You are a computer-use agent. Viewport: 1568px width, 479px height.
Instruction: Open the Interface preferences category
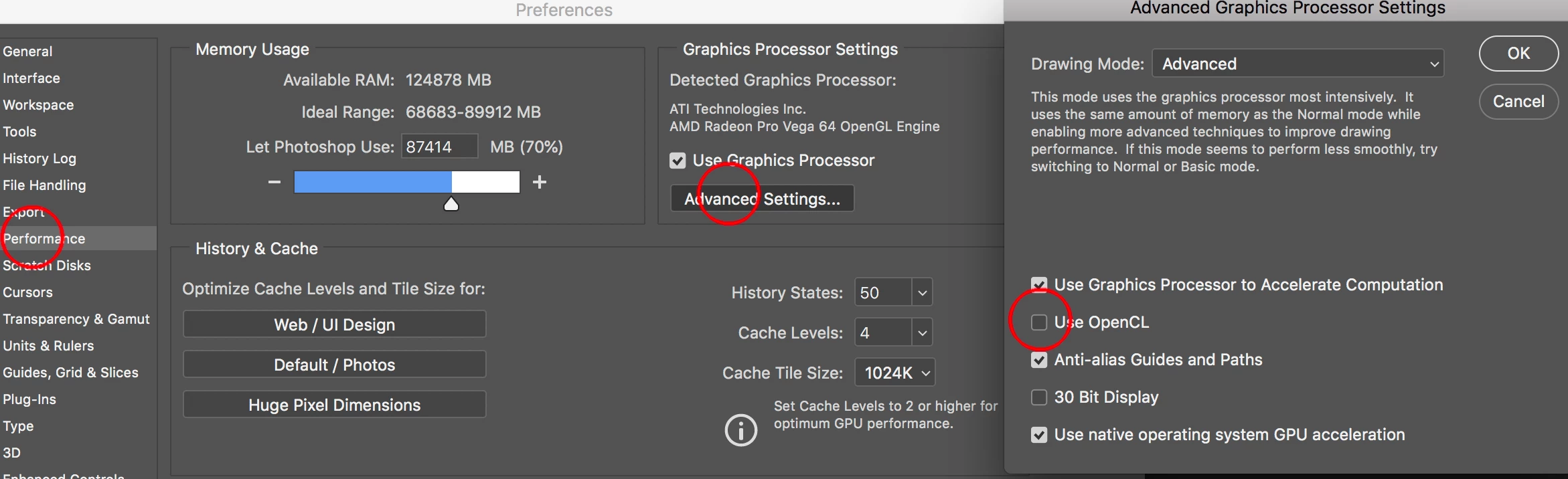coord(31,78)
